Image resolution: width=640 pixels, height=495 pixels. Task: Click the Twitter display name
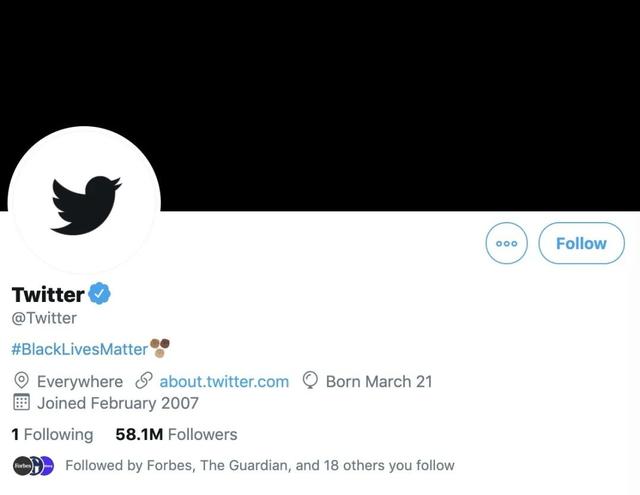click(48, 294)
